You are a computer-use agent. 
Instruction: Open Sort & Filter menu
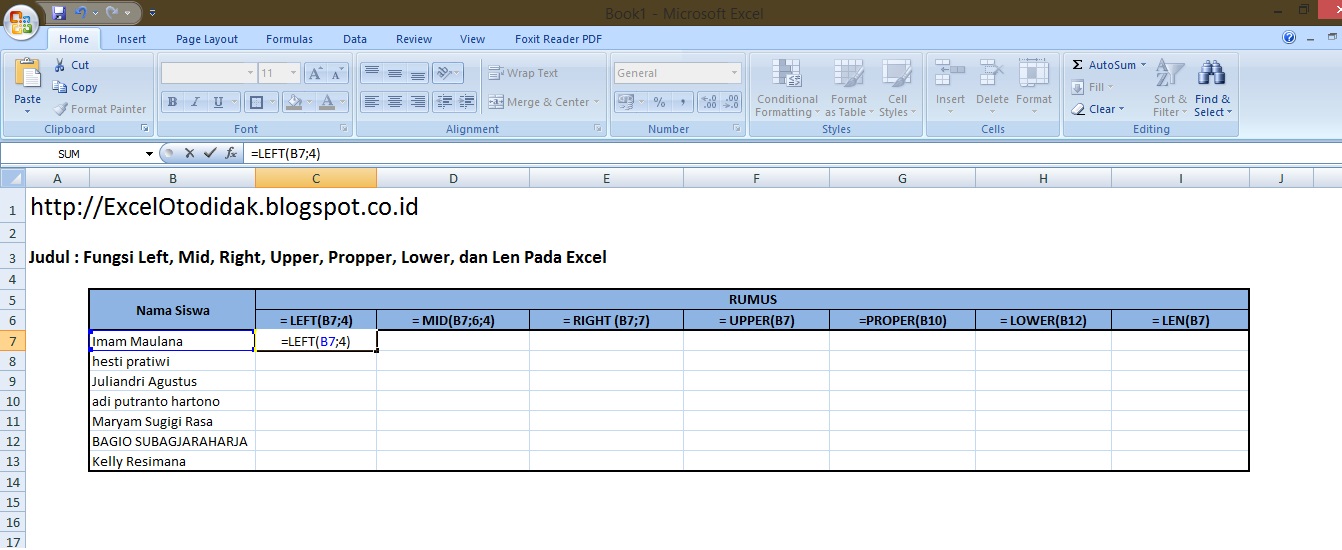coord(1170,88)
